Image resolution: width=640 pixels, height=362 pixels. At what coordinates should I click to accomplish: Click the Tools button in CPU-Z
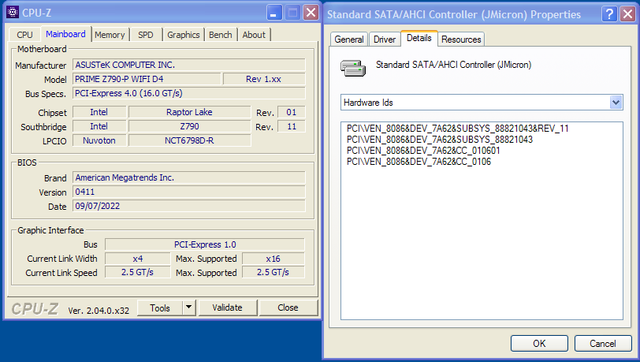click(x=160, y=308)
